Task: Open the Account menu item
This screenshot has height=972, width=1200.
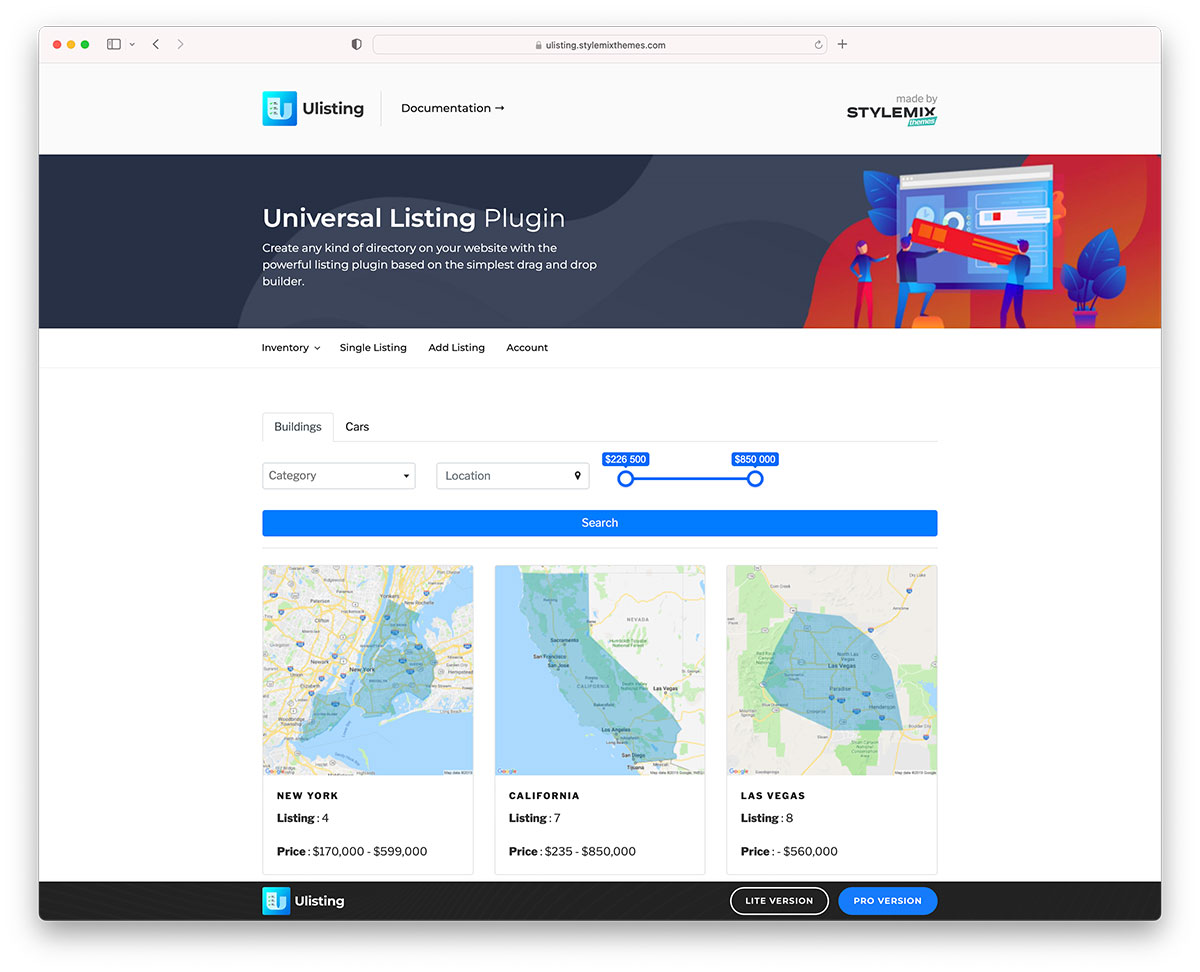Action: pos(527,348)
